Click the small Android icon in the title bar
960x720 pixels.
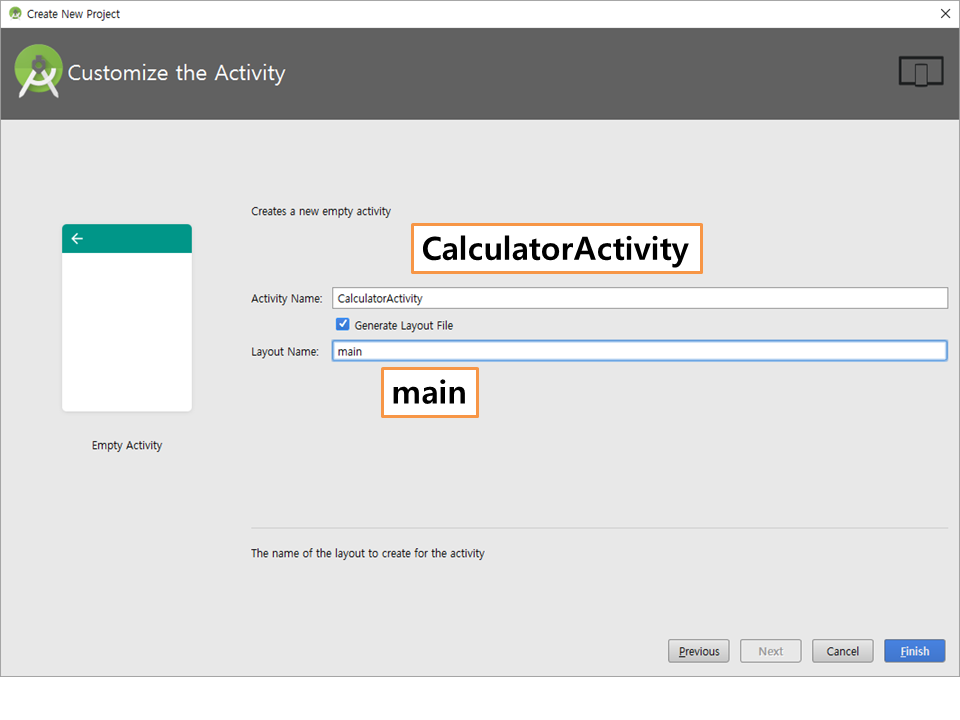click(14, 14)
